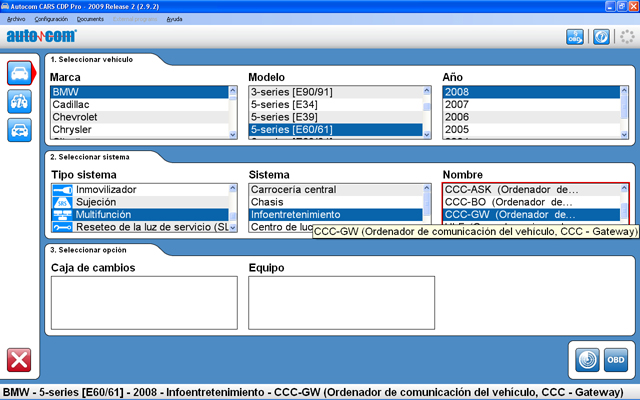Open the Documents menu
The width and height of the screenshot is (640, 400).
coord(90,19)
